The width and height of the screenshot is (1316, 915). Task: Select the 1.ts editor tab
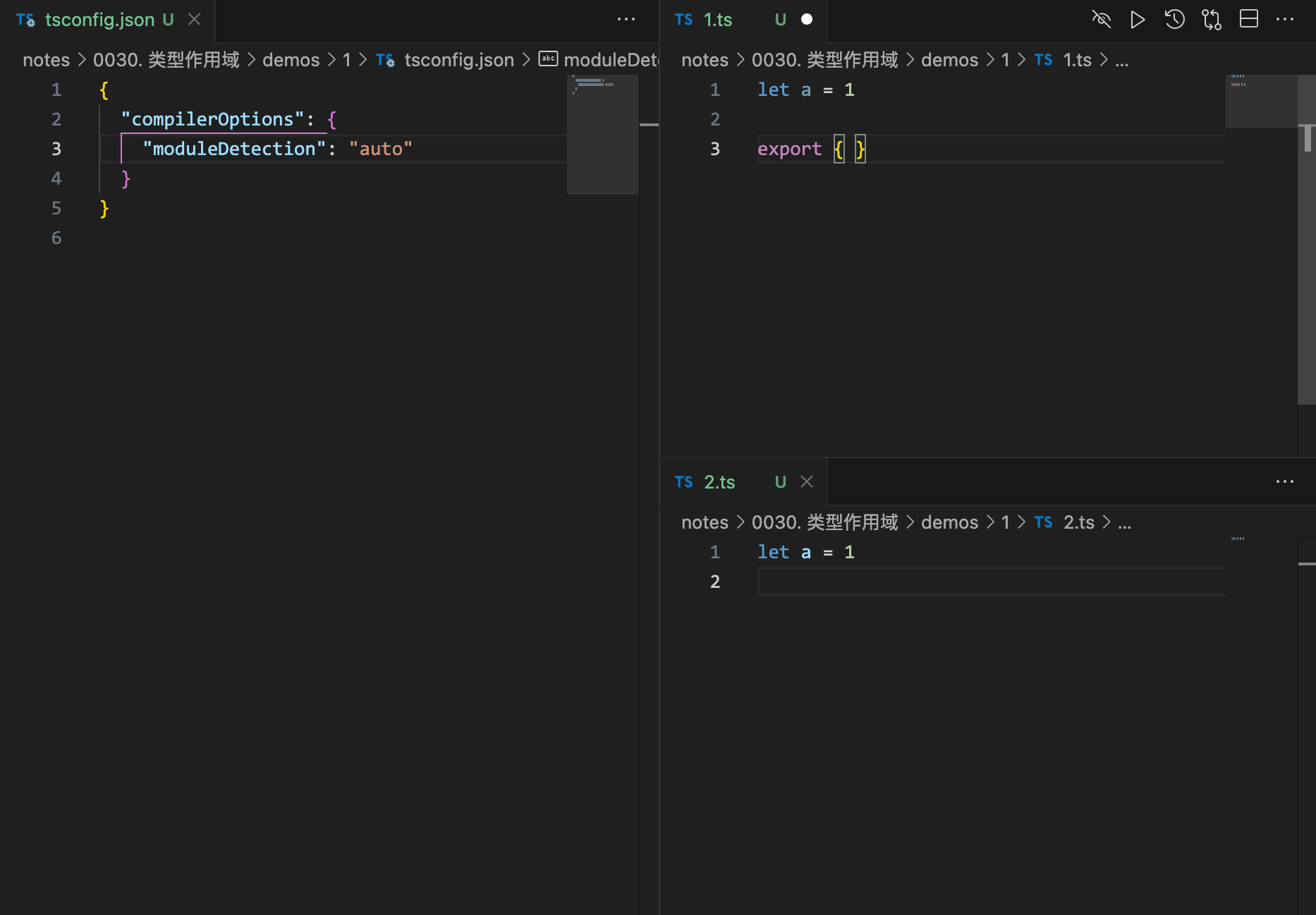(718, 20)
